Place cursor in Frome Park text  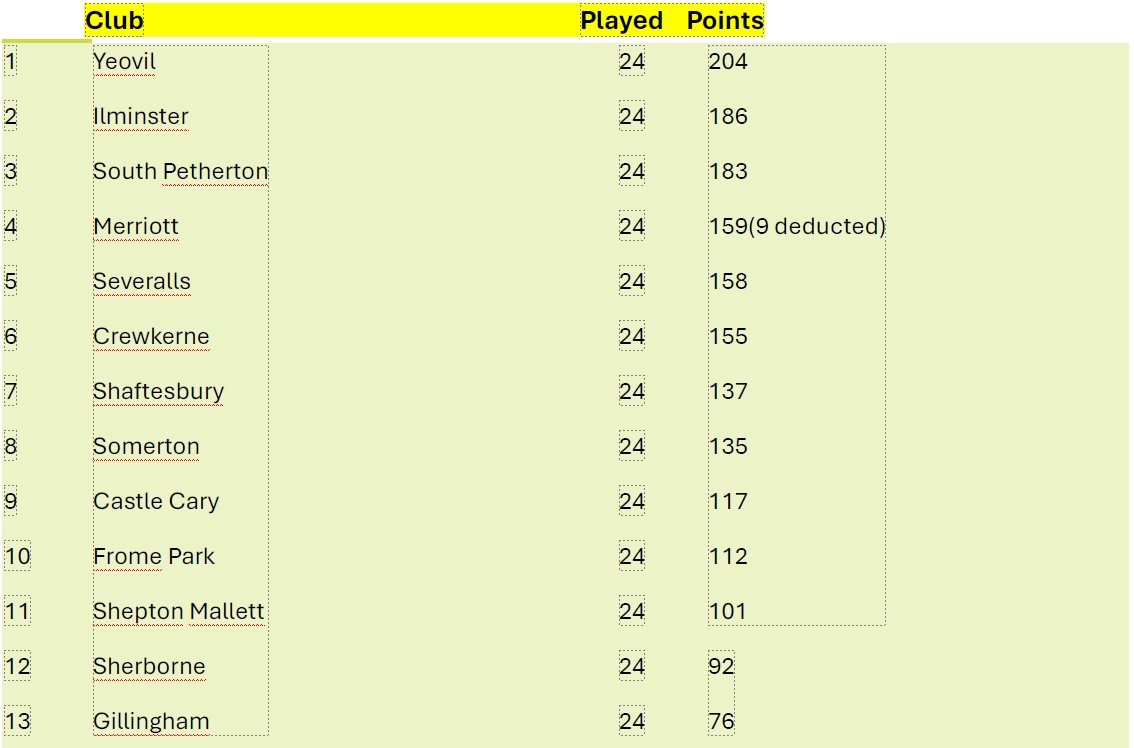[154, 557]
